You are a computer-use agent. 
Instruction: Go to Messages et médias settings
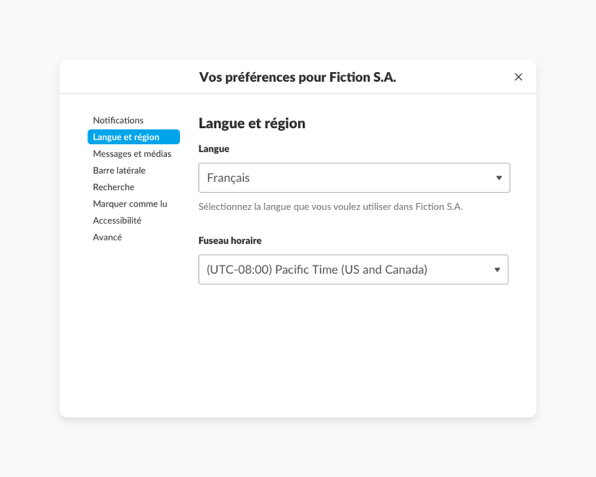click(133, 154)
